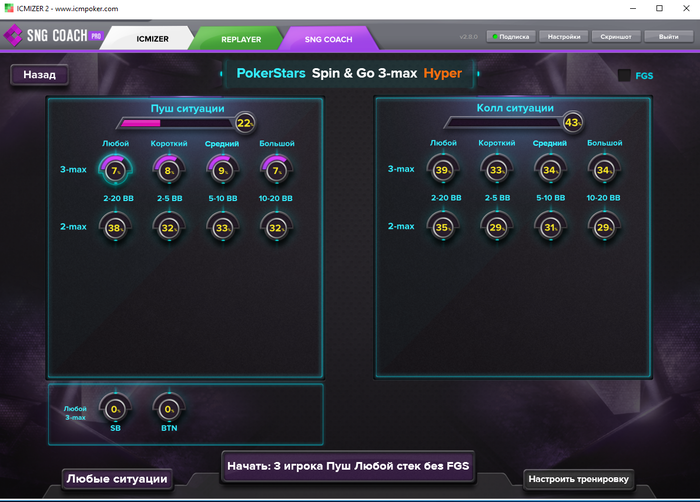This screenshot has width=700, height=502.
Task: Click call panel 10-20 BB label
Action: pos(603,198)
